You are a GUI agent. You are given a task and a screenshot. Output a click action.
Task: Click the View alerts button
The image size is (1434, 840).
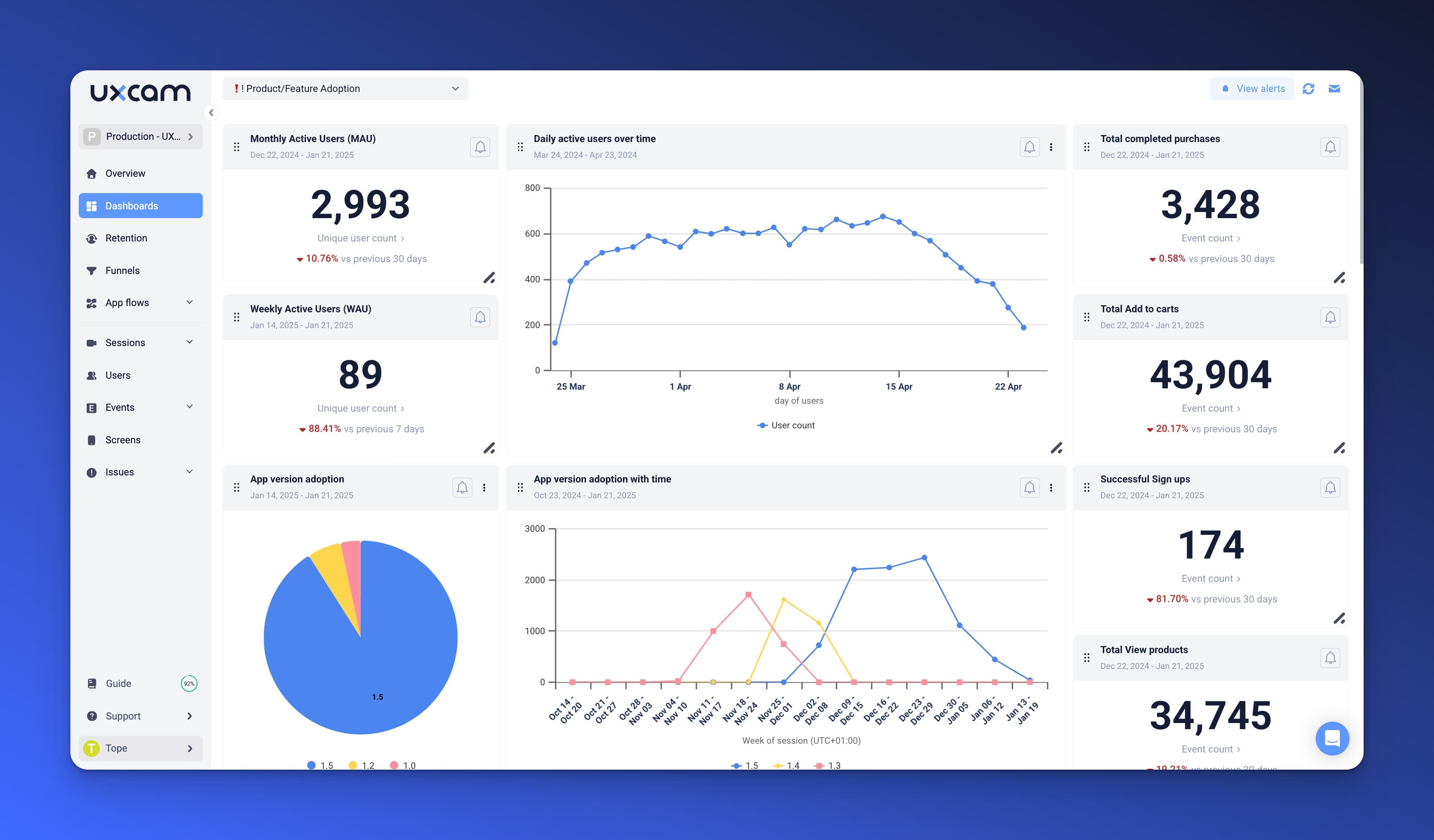pos(1252,88)
